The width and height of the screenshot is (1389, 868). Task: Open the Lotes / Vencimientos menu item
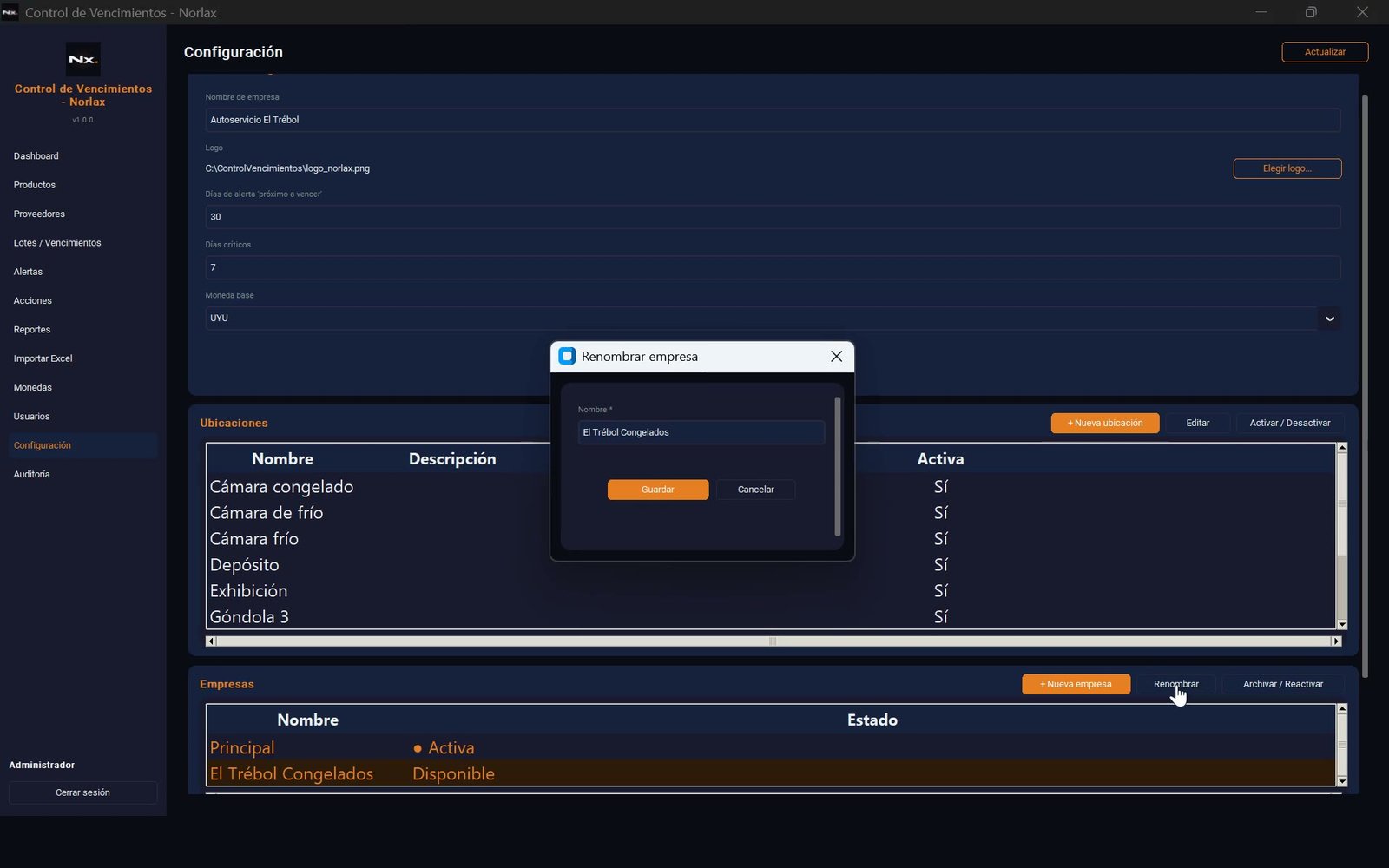(x=57, y=243)
